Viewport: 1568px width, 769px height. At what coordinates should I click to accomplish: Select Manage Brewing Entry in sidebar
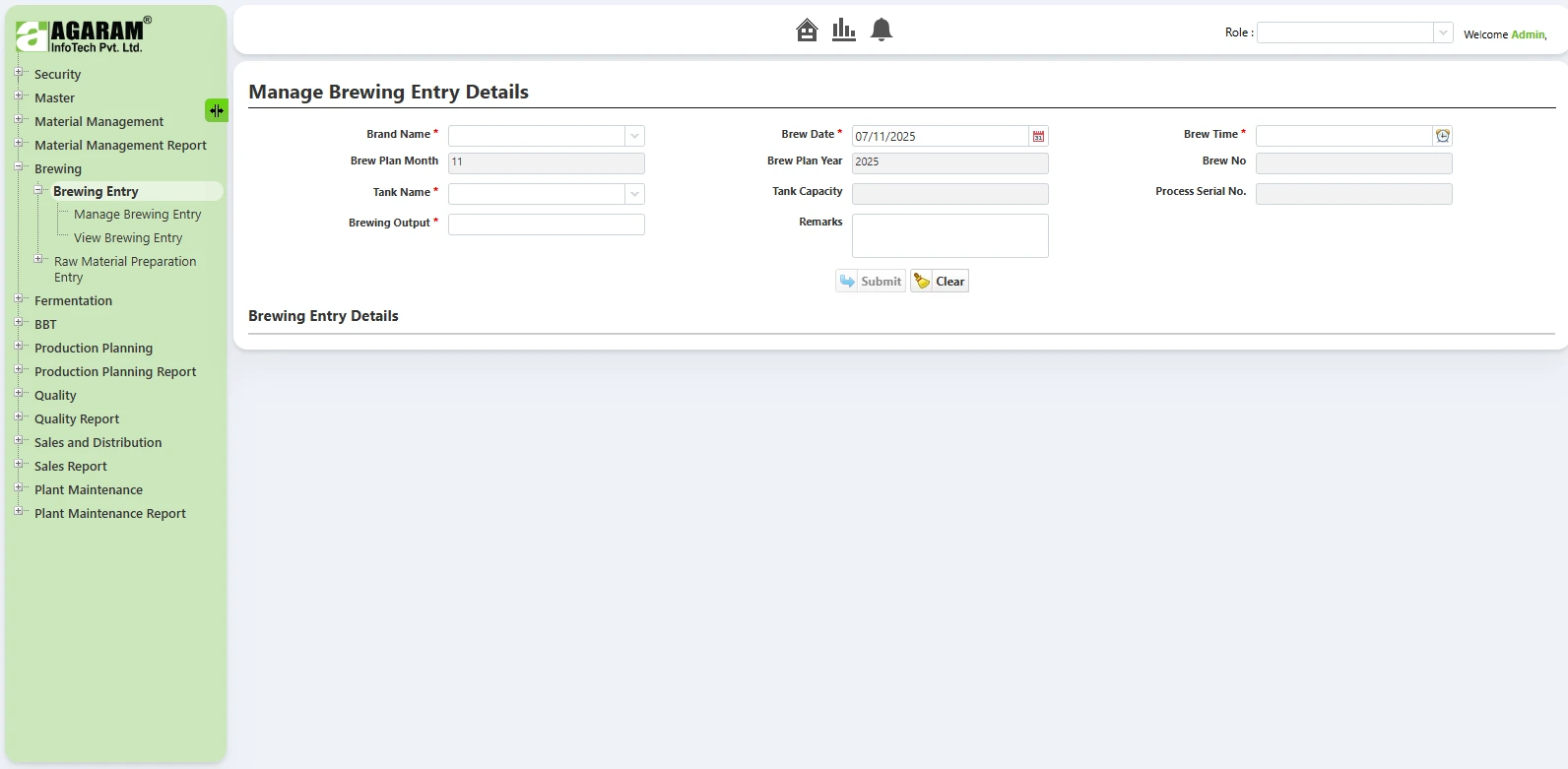point(137,215)
